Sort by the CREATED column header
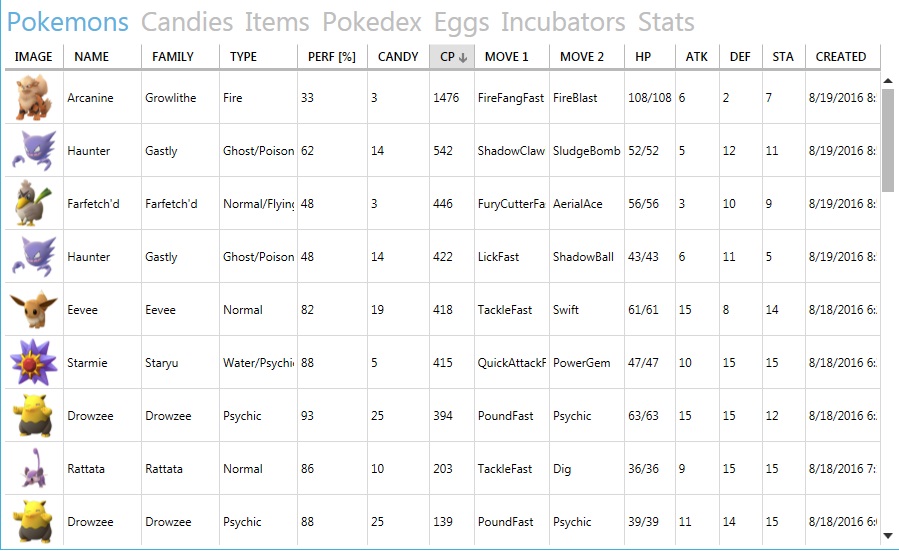This screenshot has width=899, height=551. [x=841, y=57]
